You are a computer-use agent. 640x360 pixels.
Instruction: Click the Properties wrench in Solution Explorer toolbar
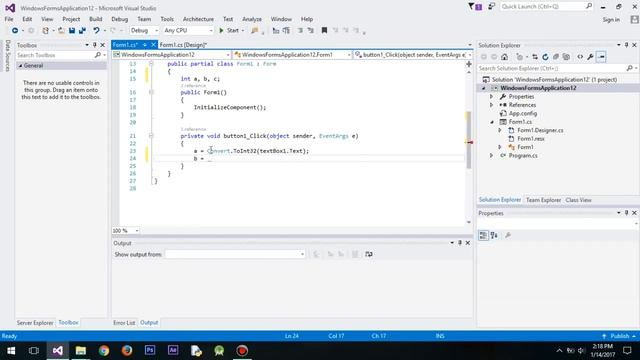590,57
